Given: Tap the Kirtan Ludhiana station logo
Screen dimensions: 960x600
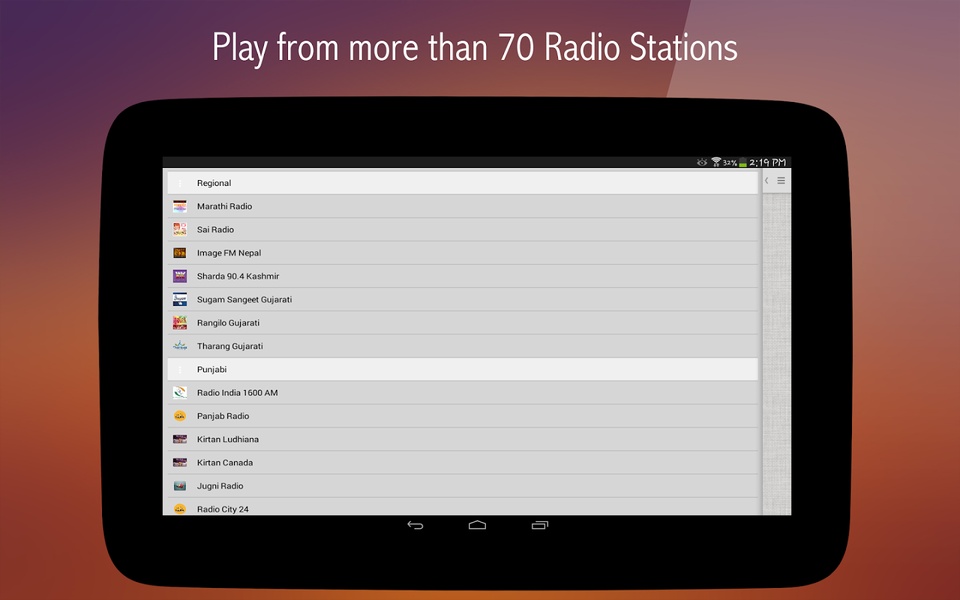Looking at the screenshot, I should (179, 439).
